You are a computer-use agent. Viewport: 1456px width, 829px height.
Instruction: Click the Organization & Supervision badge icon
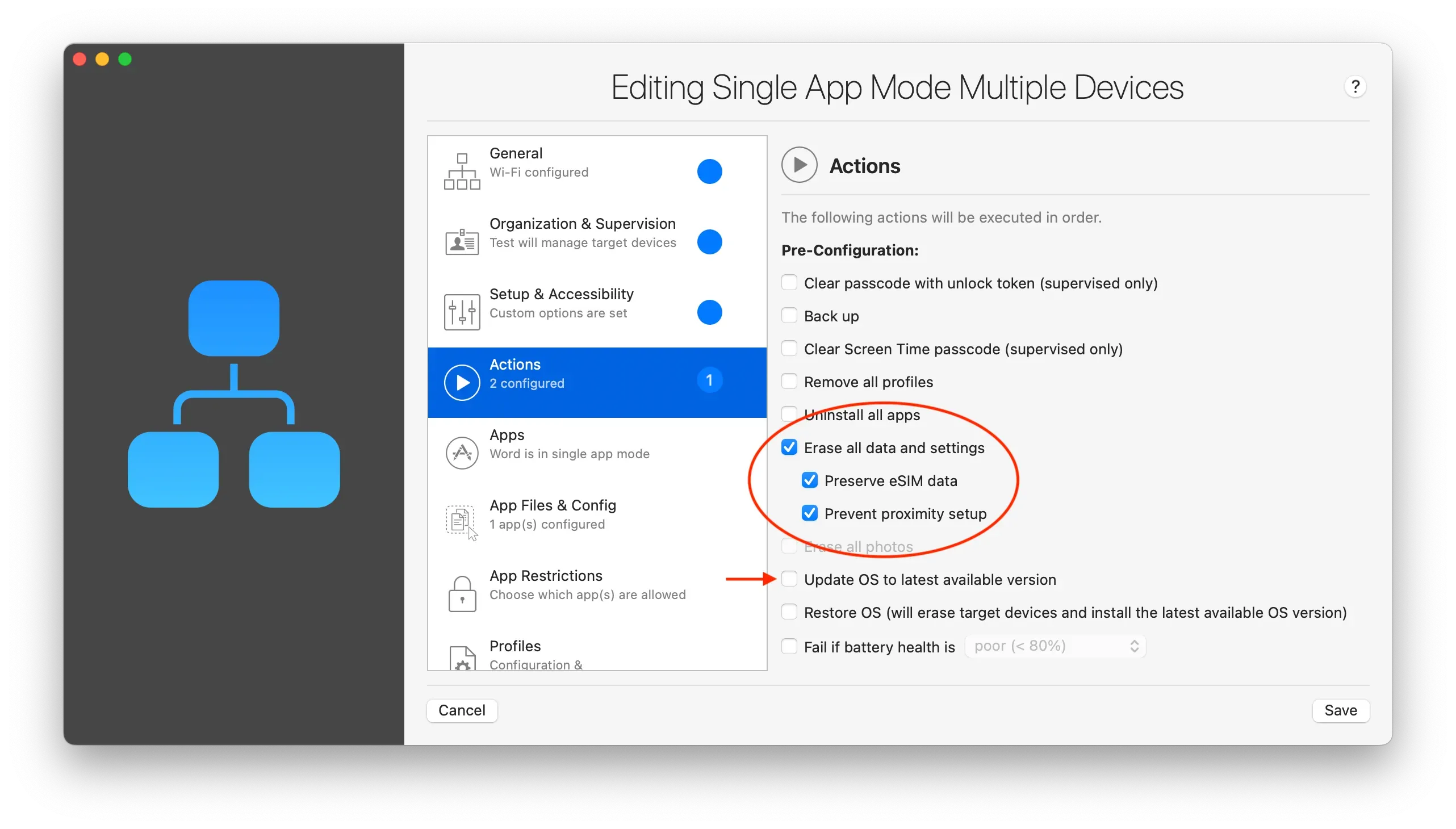pyautogui.click(x=461, y=241)
